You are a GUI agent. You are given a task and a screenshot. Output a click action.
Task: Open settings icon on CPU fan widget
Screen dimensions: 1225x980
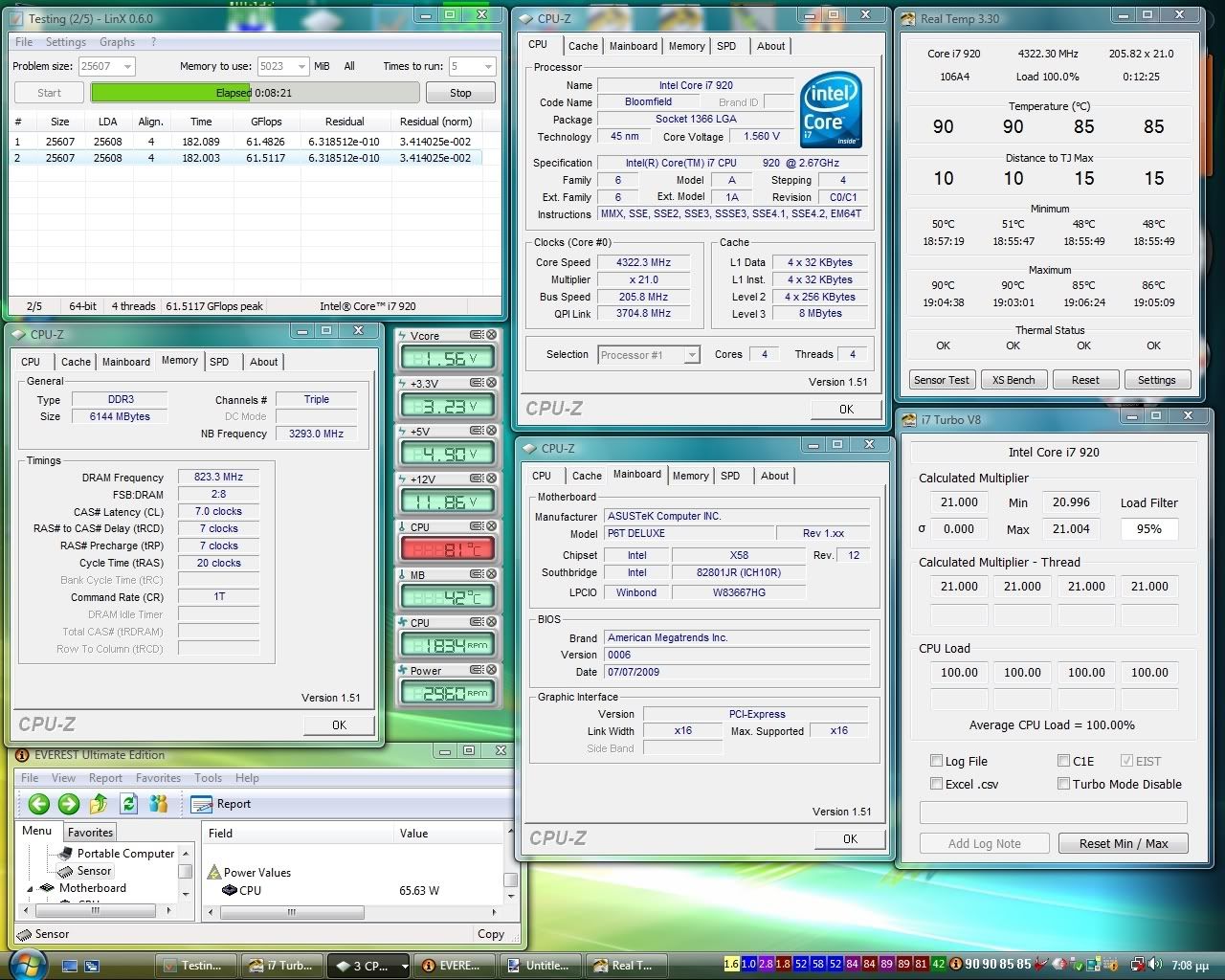tap(477, 622)
